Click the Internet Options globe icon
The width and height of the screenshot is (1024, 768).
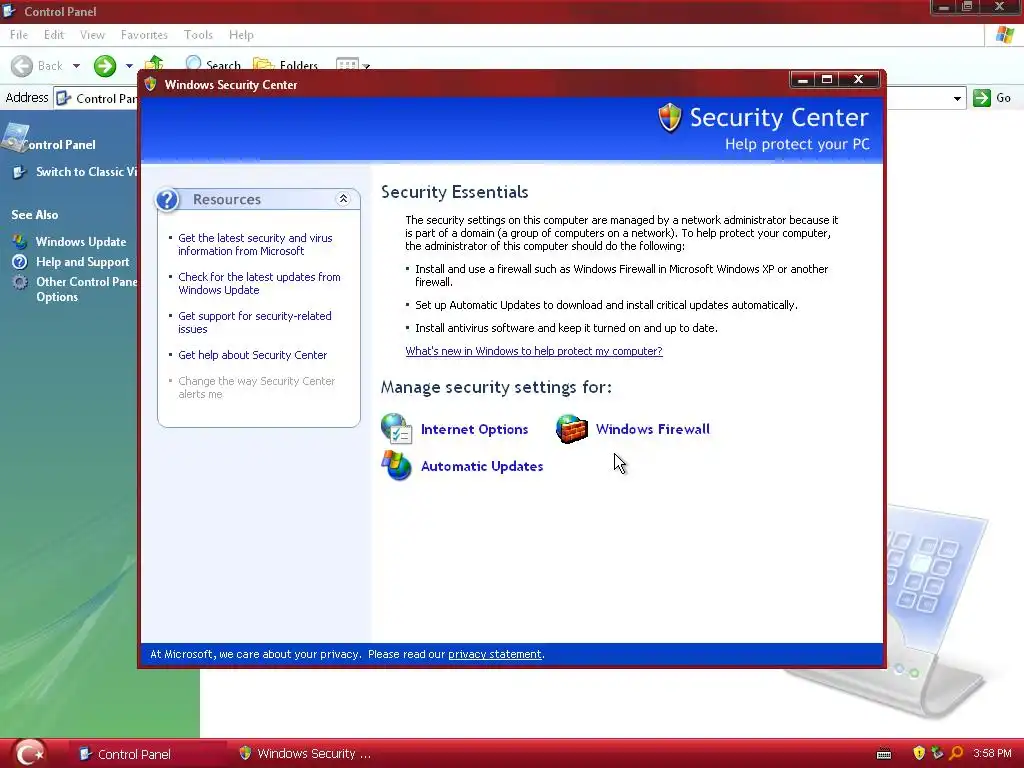coord(396,429)
